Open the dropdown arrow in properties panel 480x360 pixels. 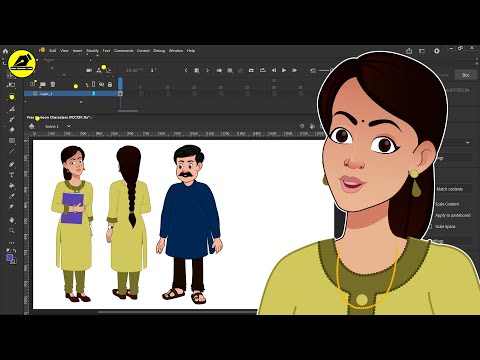coord(468,142)
